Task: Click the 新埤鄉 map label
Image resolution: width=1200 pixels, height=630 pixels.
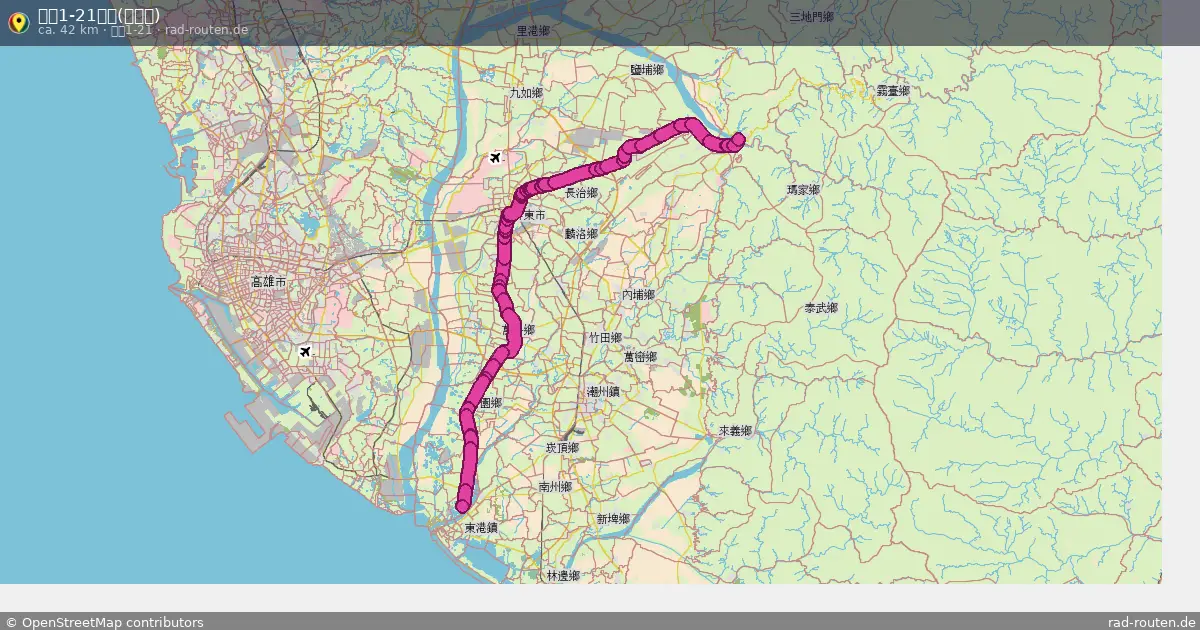Action: tap(613, 519)
